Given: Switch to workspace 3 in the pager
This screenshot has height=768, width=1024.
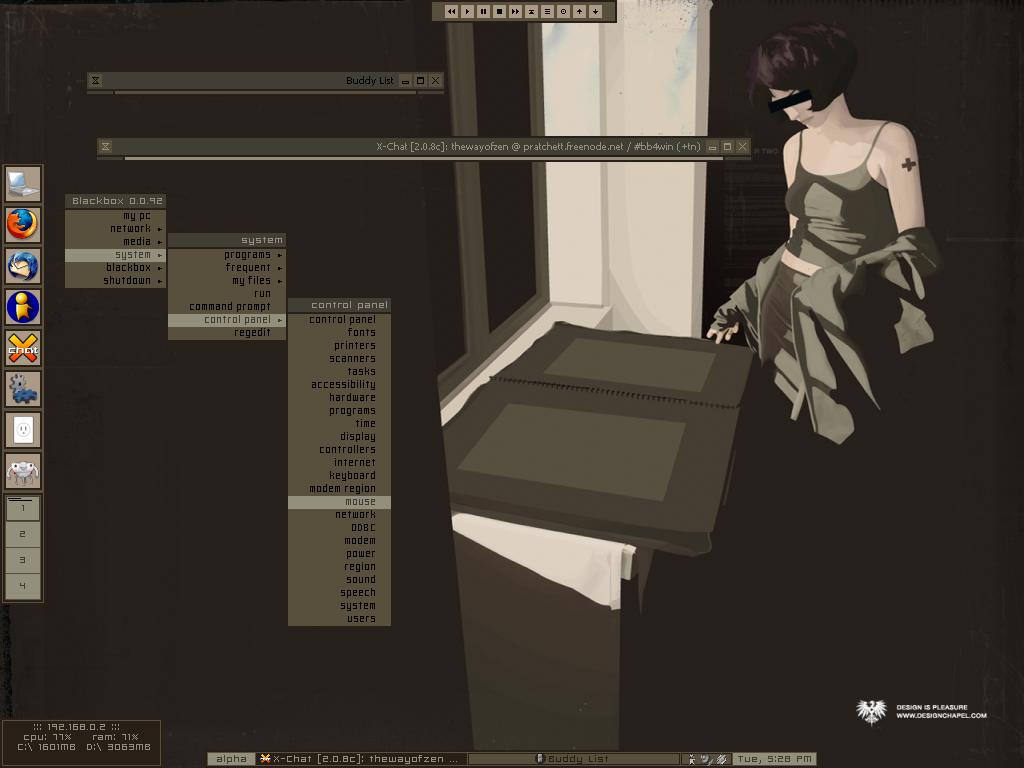Looking at the screenshot, I should click(x=23, y=560).
